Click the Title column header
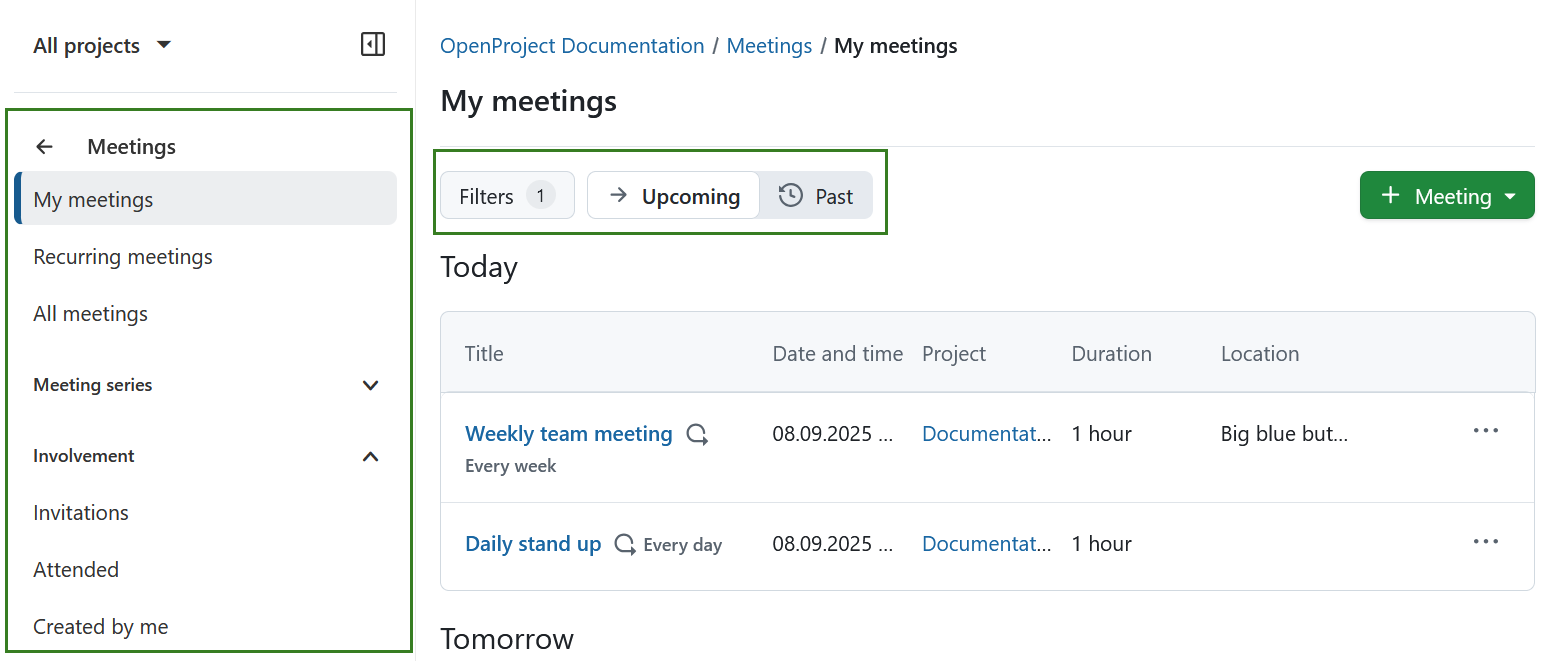The height and width of the screenshot is (661, 1549). click(484, 353)
